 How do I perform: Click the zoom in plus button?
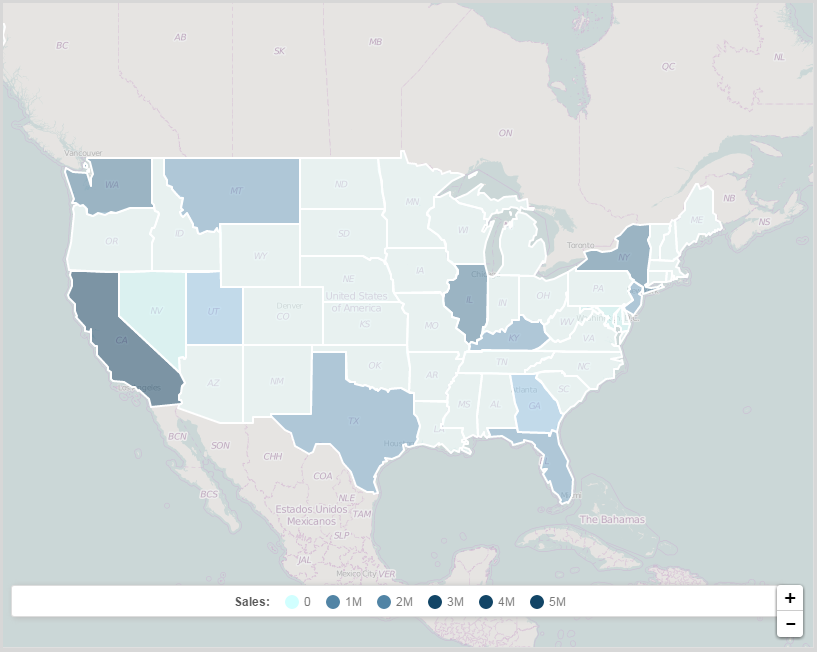coord(789,598)
